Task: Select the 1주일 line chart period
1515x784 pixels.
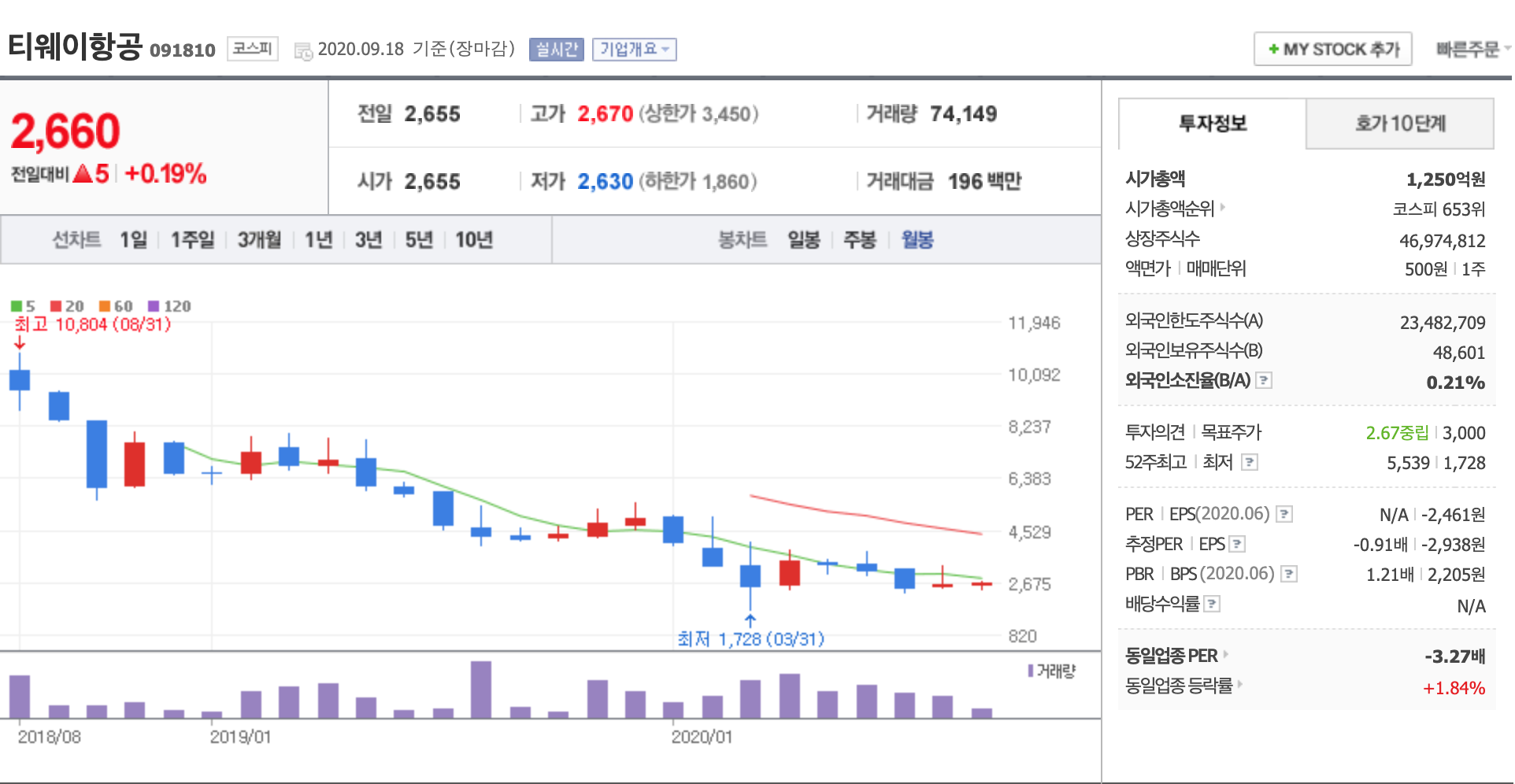Action: [x=192, y=239]
